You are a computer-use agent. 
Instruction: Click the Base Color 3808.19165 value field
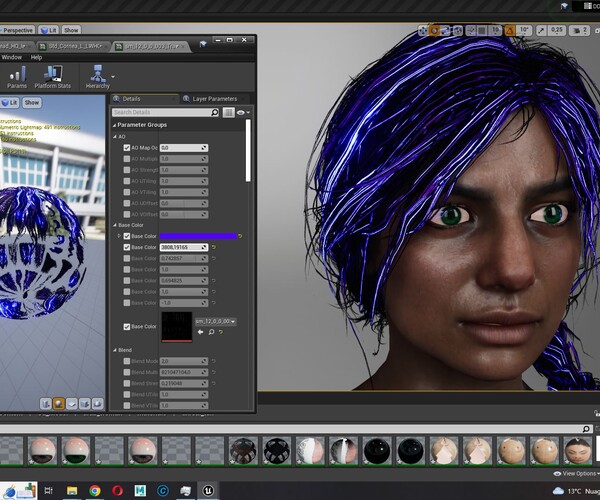point(184,248)
